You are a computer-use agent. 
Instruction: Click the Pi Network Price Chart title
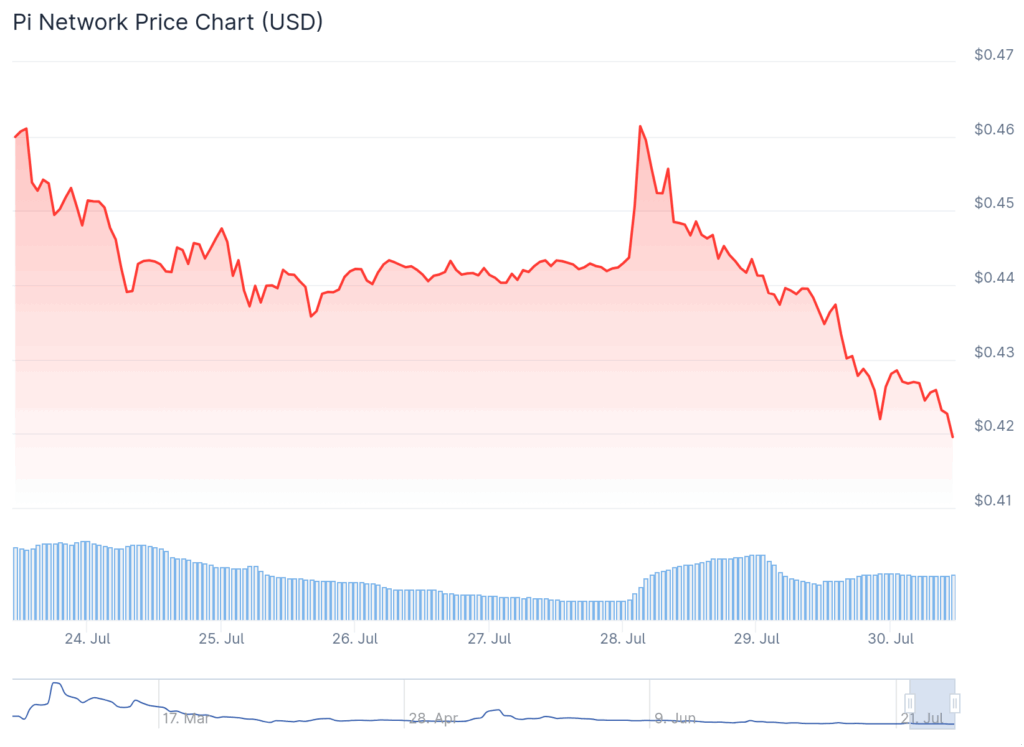point(168,22)
